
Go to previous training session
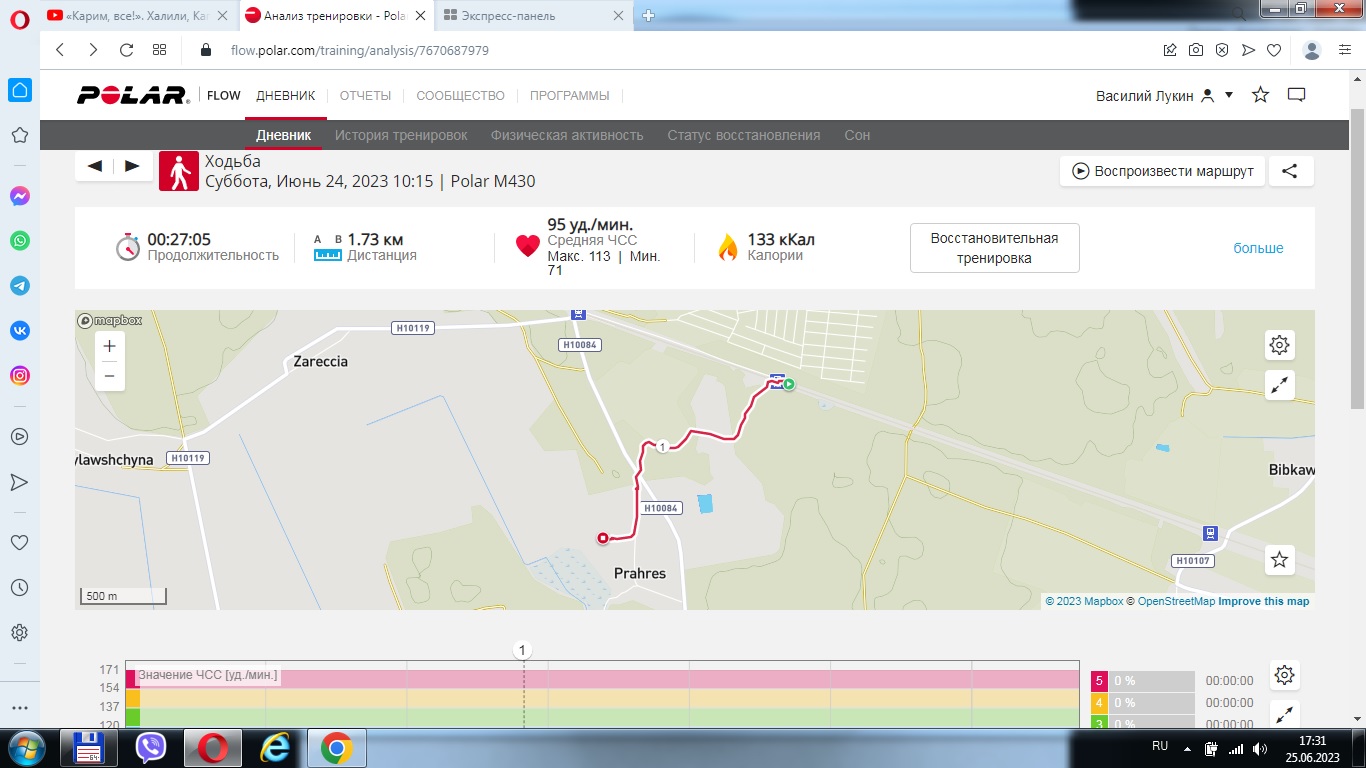coord(95,166)
